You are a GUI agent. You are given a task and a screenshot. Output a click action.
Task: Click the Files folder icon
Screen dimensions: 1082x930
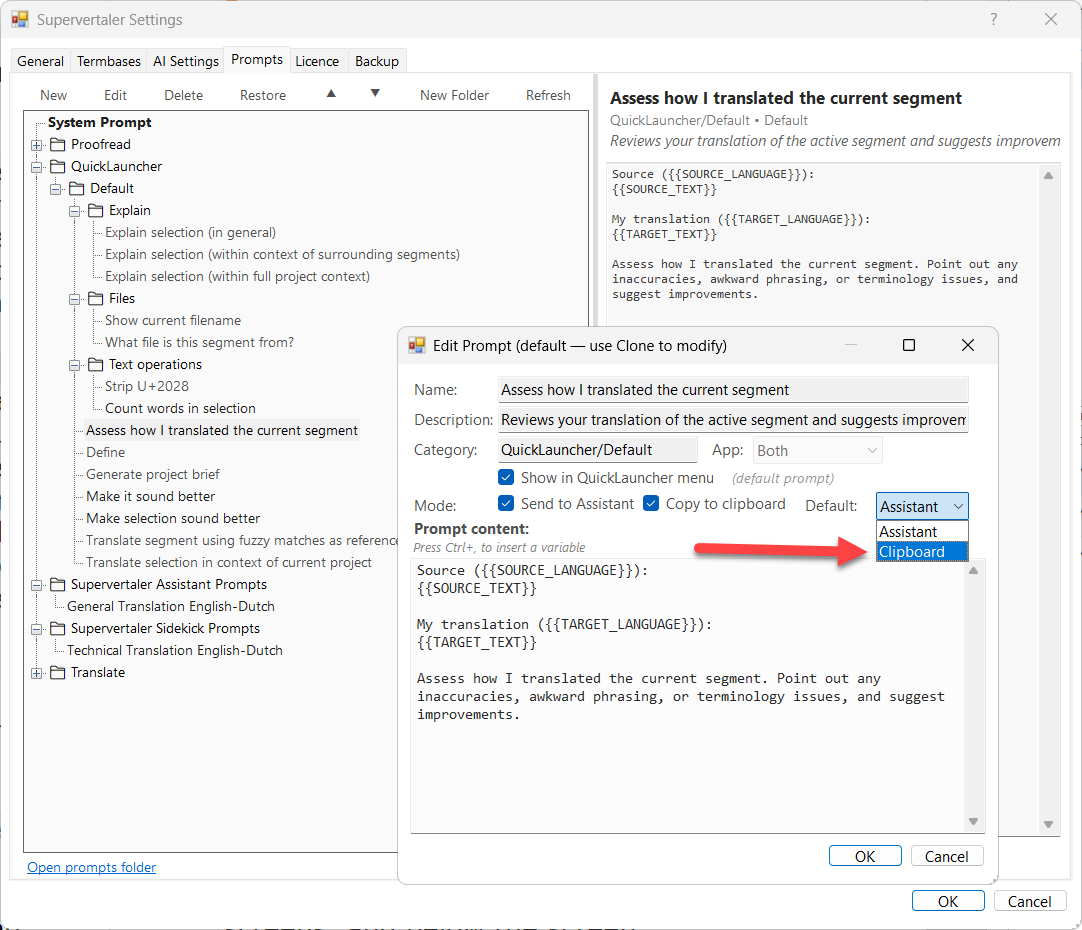pyautogui.click(x=96, y=298)
